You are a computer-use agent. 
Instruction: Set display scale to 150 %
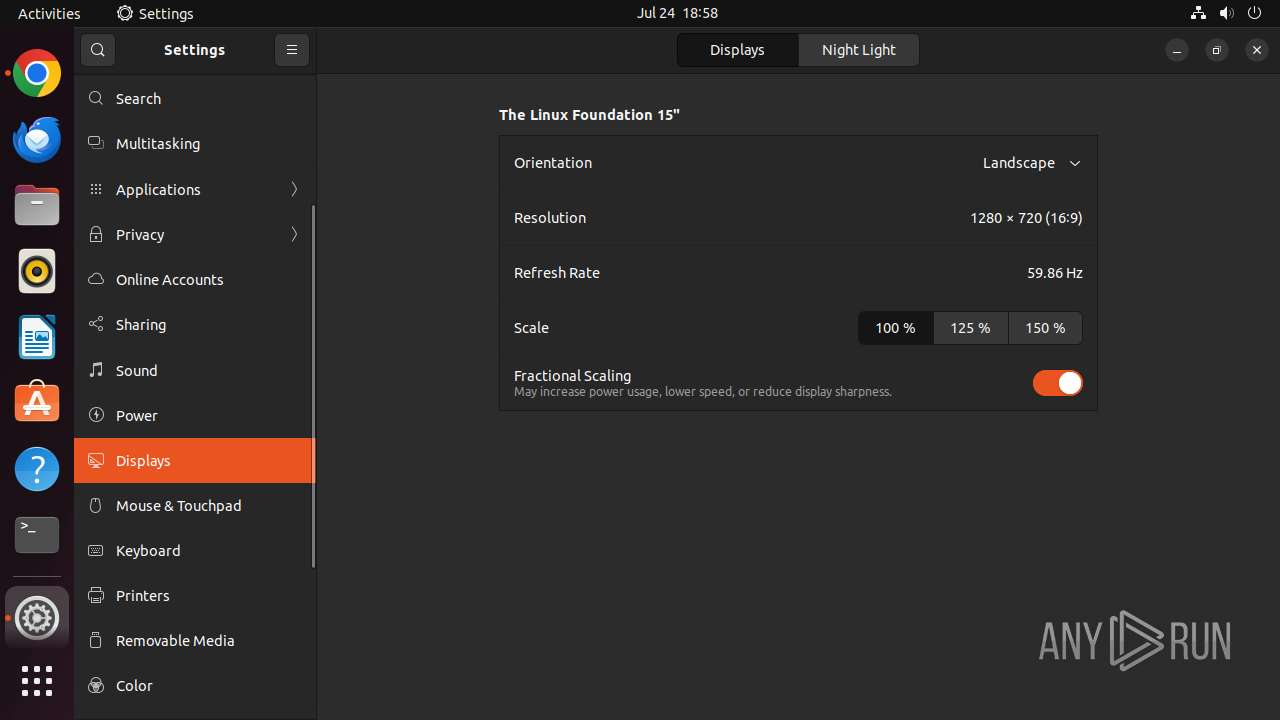(x=1045, y=328)
